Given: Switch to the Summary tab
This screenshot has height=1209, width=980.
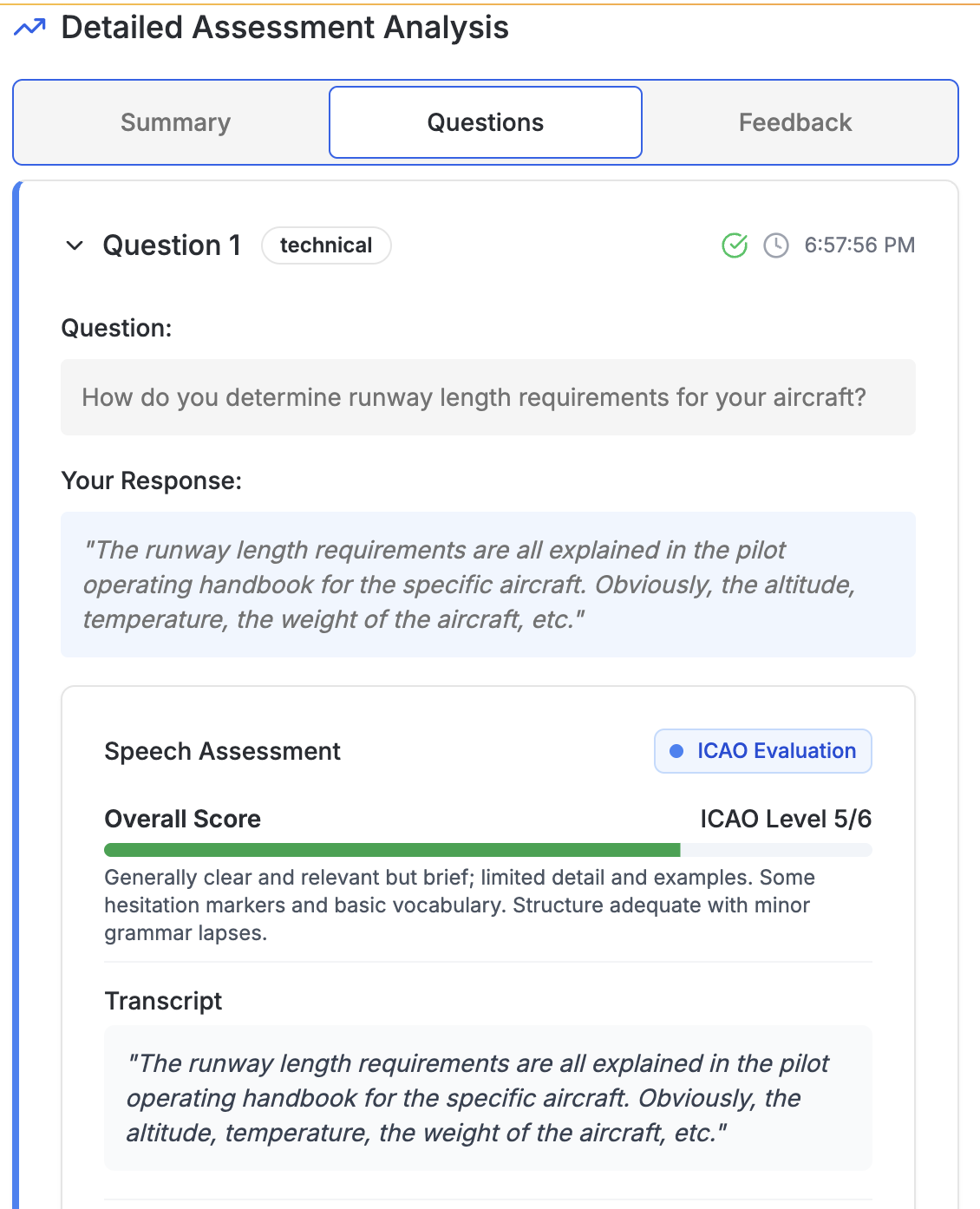Looking at the screenshot, I should [x=175, y=122].
